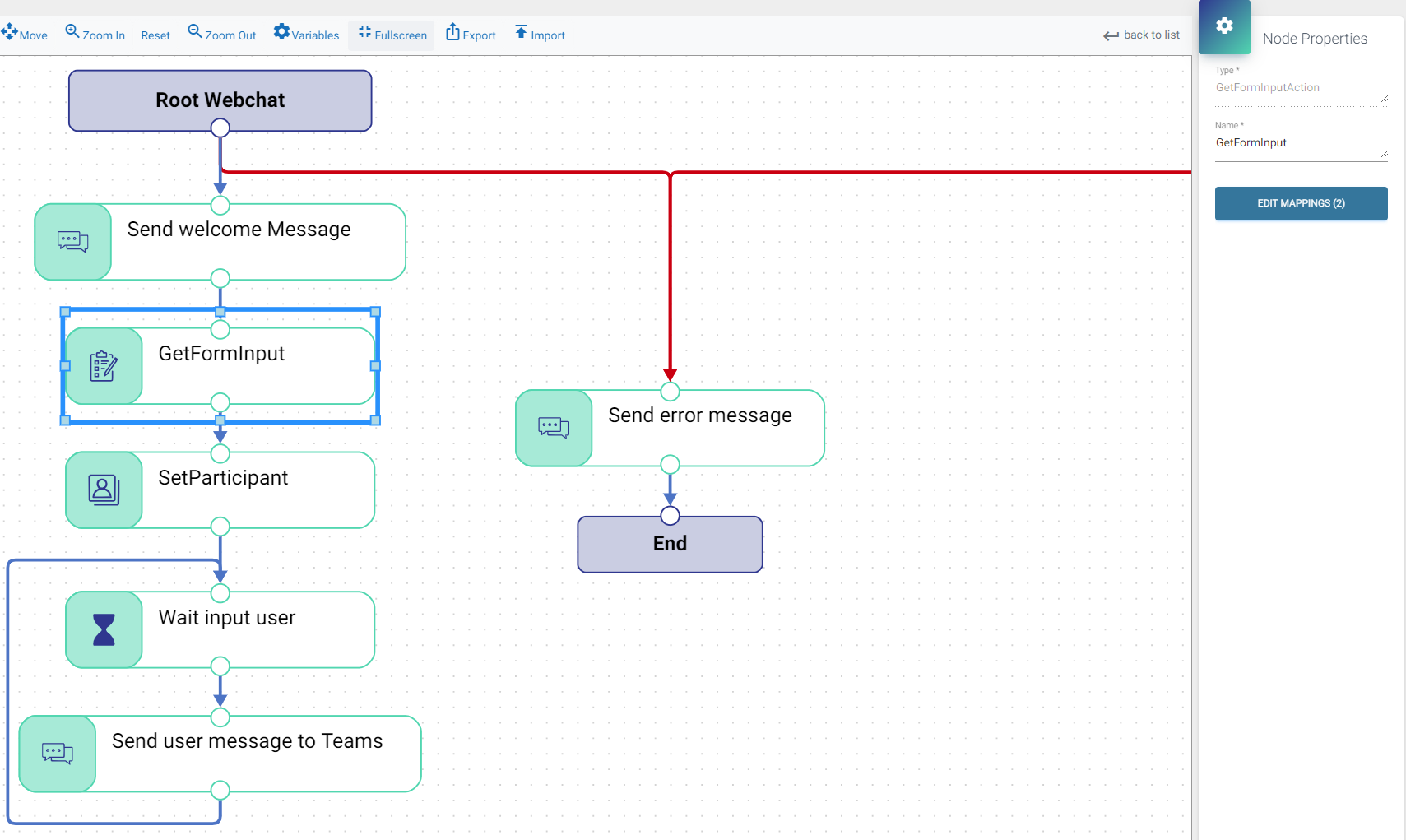
Task: Go back to list
Action: coord(1141,35)
